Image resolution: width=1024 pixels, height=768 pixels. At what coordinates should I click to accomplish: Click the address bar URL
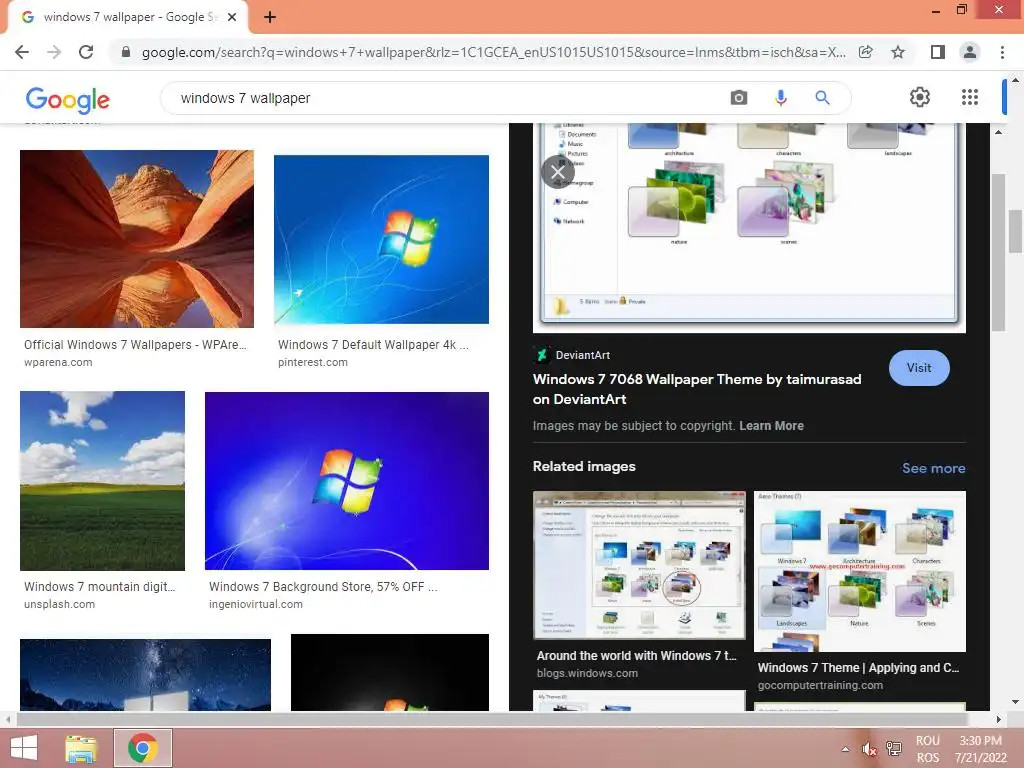[494, 52]
